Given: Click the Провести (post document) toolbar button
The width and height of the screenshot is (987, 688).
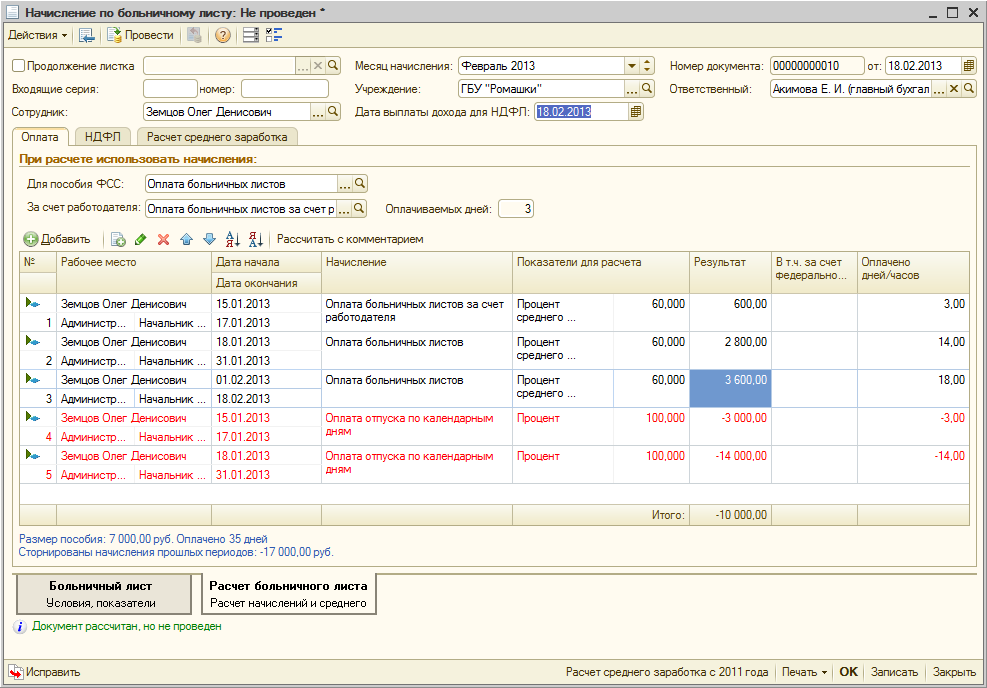Looking at the screenshot, I should (140, 35).
